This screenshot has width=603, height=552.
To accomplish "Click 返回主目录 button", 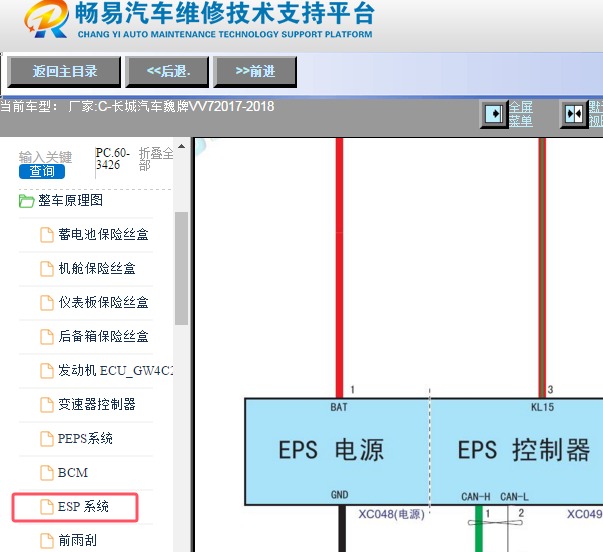I will 64,72.
